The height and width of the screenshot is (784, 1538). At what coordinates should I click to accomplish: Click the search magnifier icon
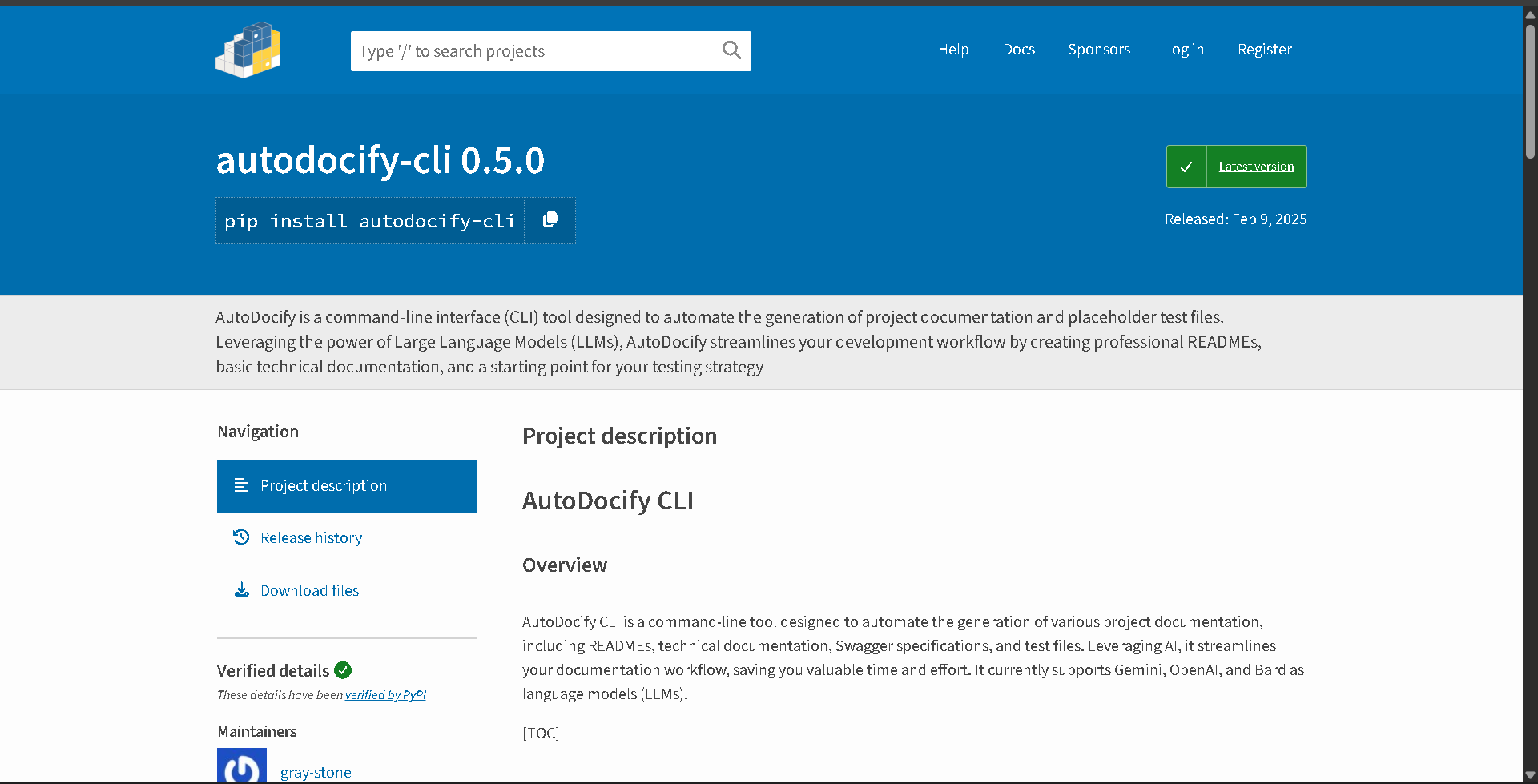point(731,50)
